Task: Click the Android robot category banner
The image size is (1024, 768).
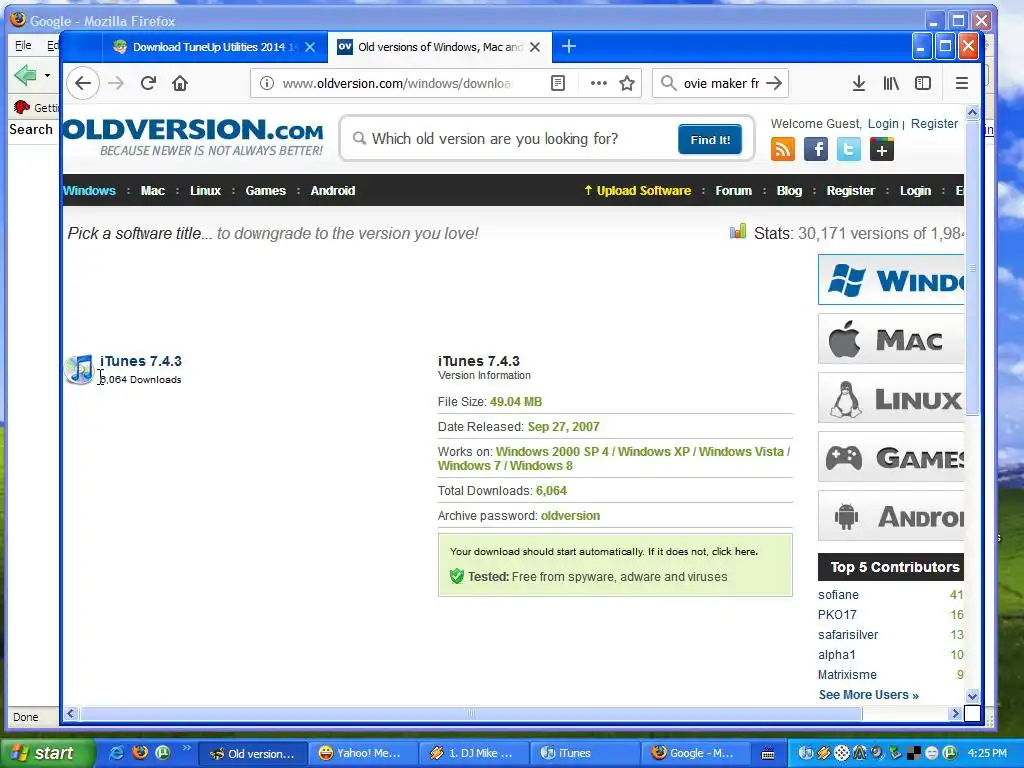Action: point(891,516)
